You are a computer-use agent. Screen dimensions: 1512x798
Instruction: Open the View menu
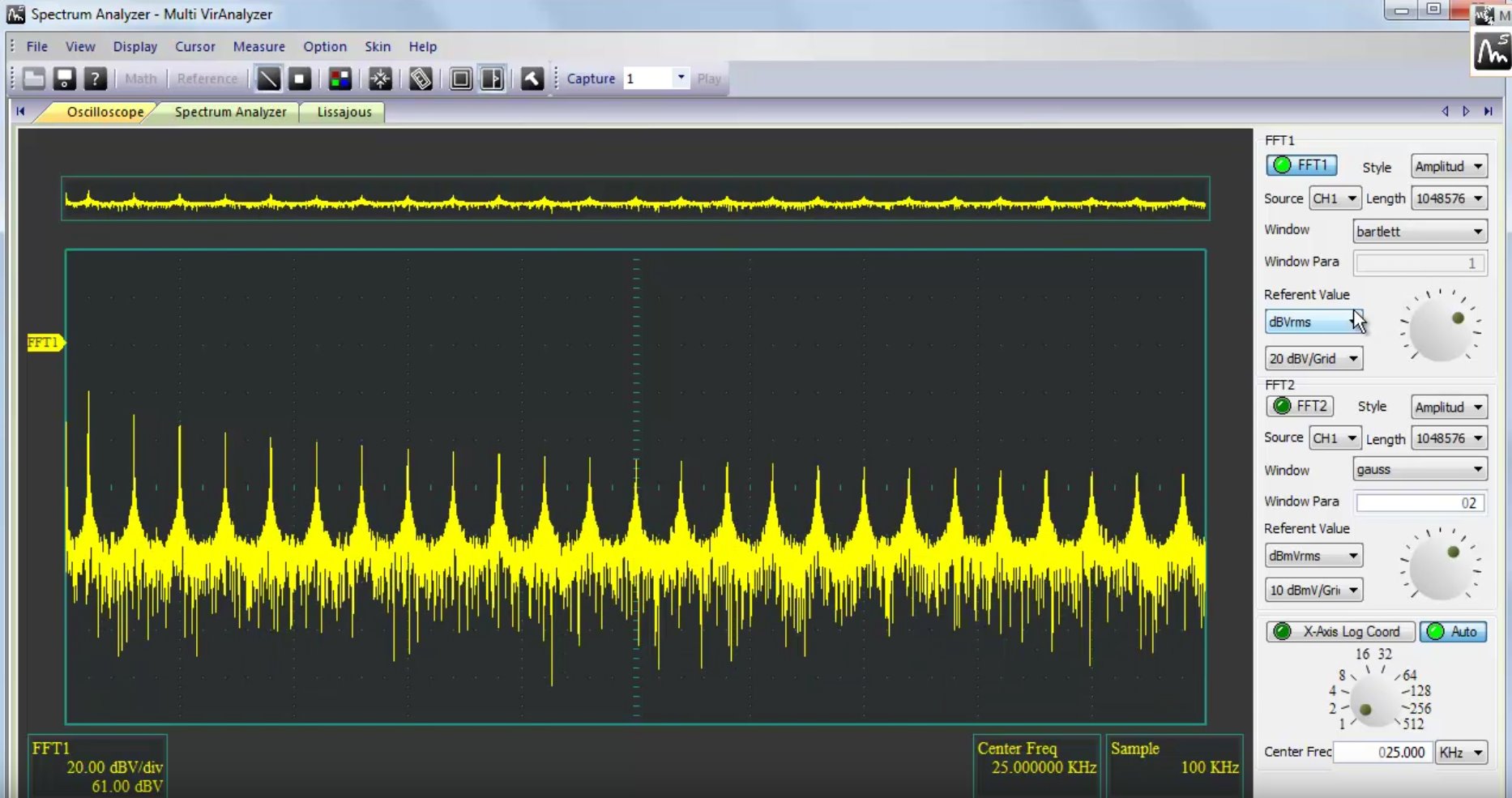pos(80,46)
